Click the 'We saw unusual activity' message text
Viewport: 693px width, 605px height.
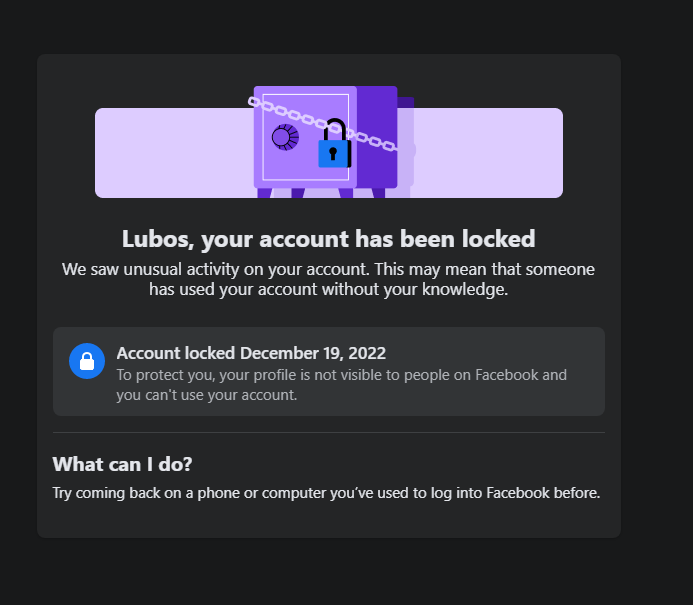click(x=329, y=270)
